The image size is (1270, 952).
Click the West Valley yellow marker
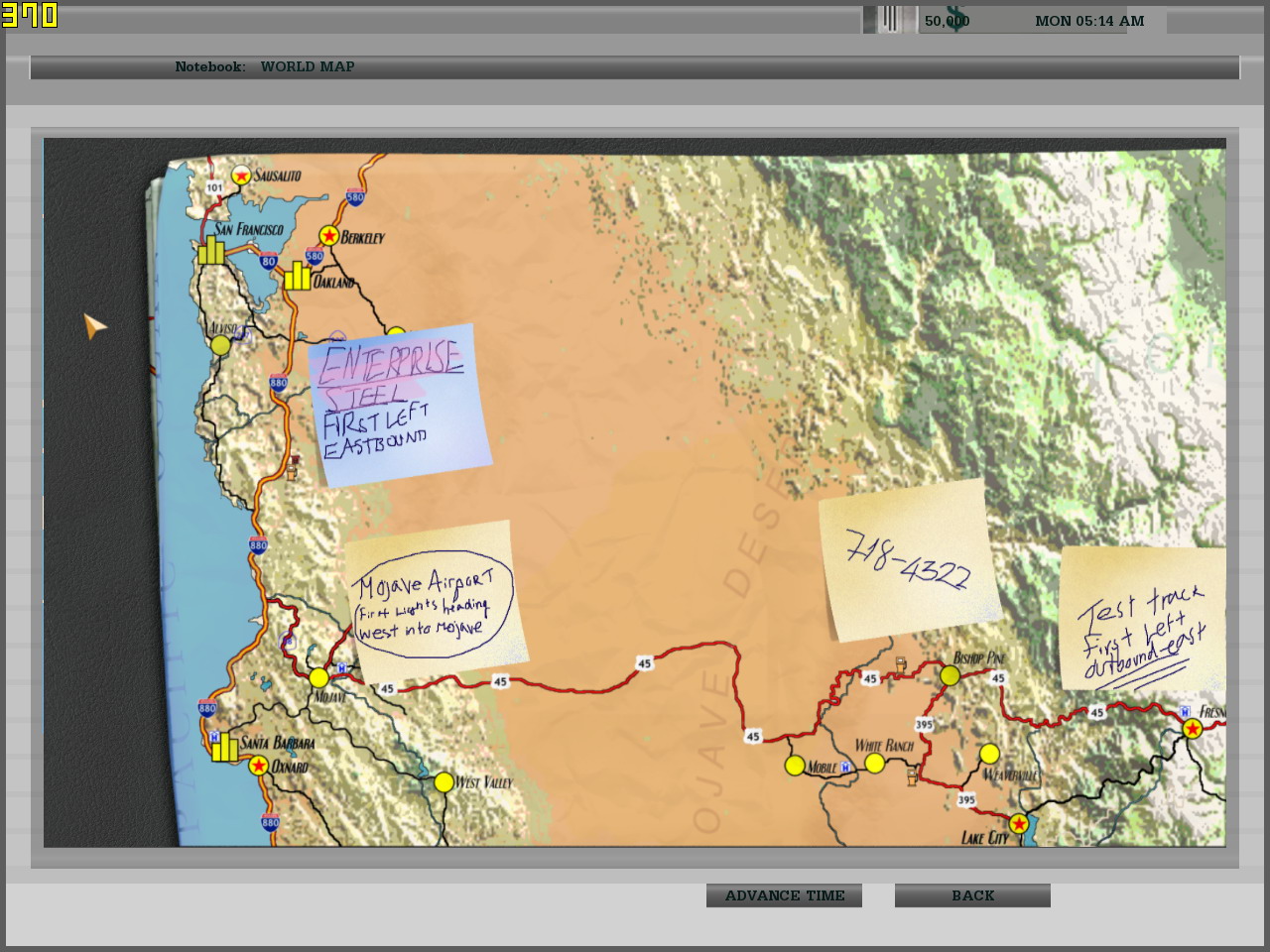tap(444, 782)
